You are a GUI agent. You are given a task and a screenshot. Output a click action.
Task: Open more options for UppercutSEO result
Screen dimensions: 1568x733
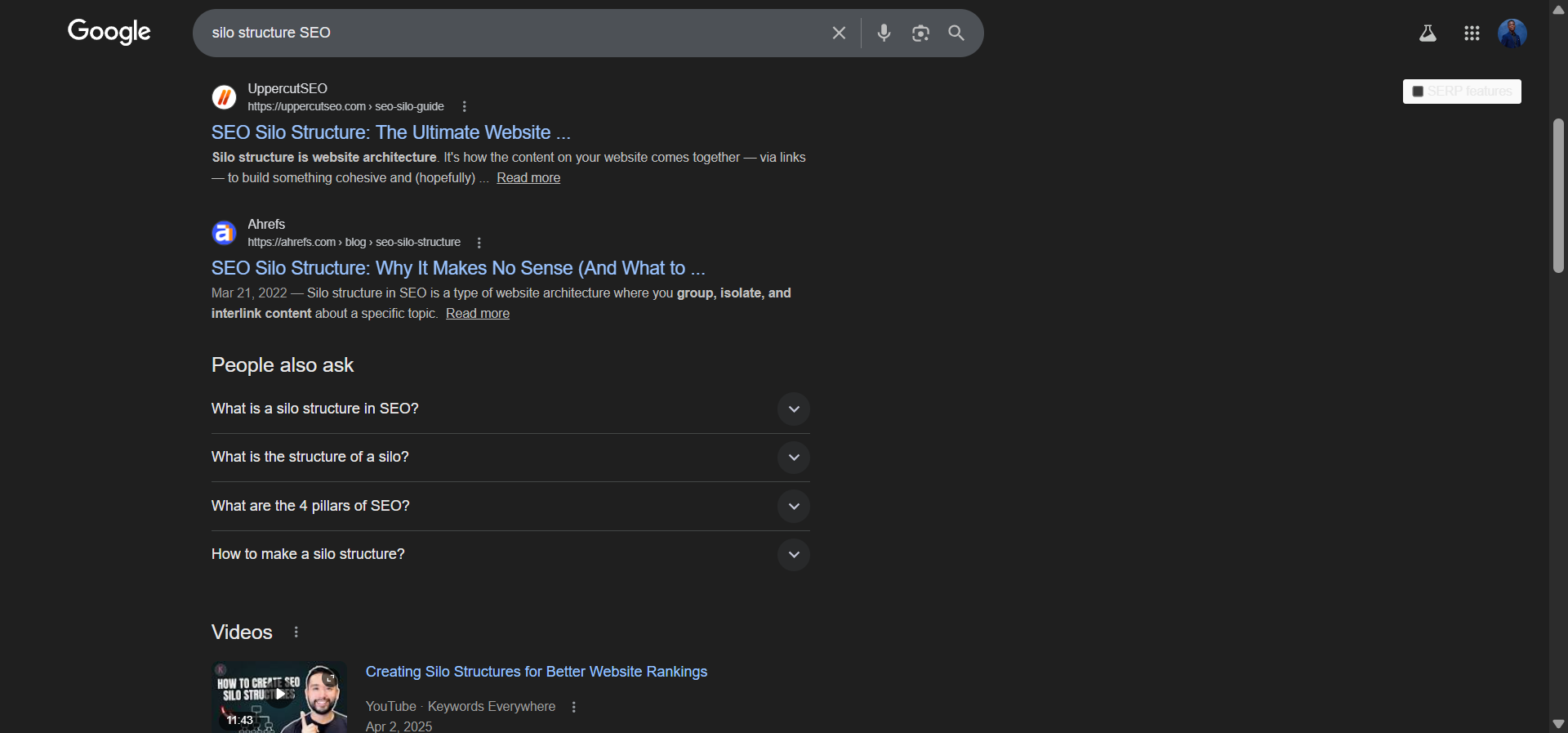tap(464, 106)
